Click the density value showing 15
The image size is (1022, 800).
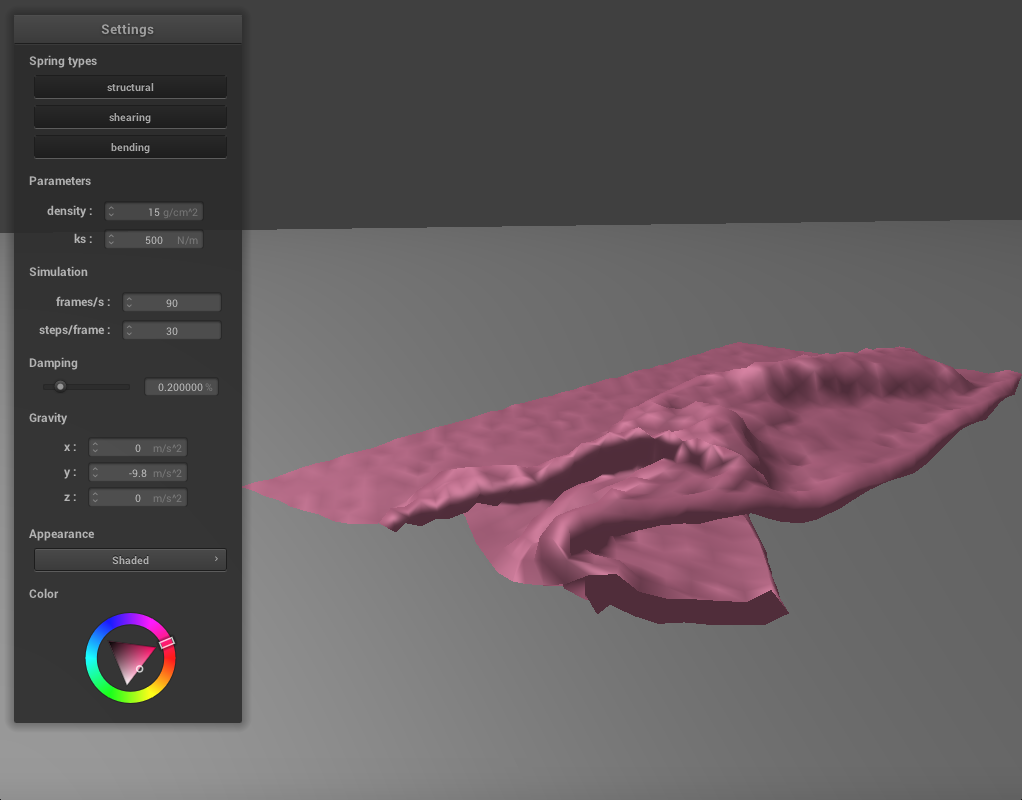coord(152,212)
